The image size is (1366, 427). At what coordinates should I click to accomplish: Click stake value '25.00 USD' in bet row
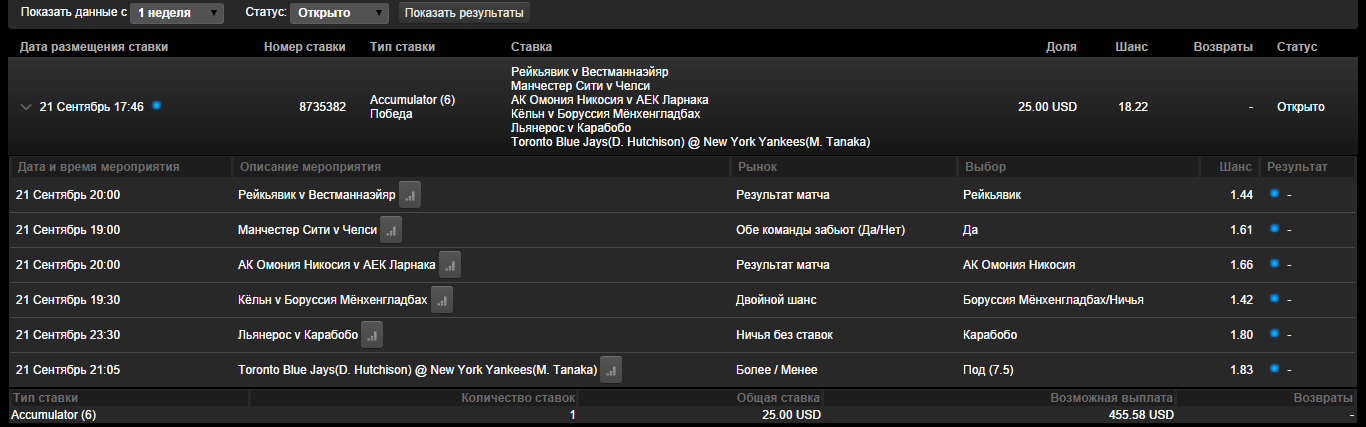1047,107
